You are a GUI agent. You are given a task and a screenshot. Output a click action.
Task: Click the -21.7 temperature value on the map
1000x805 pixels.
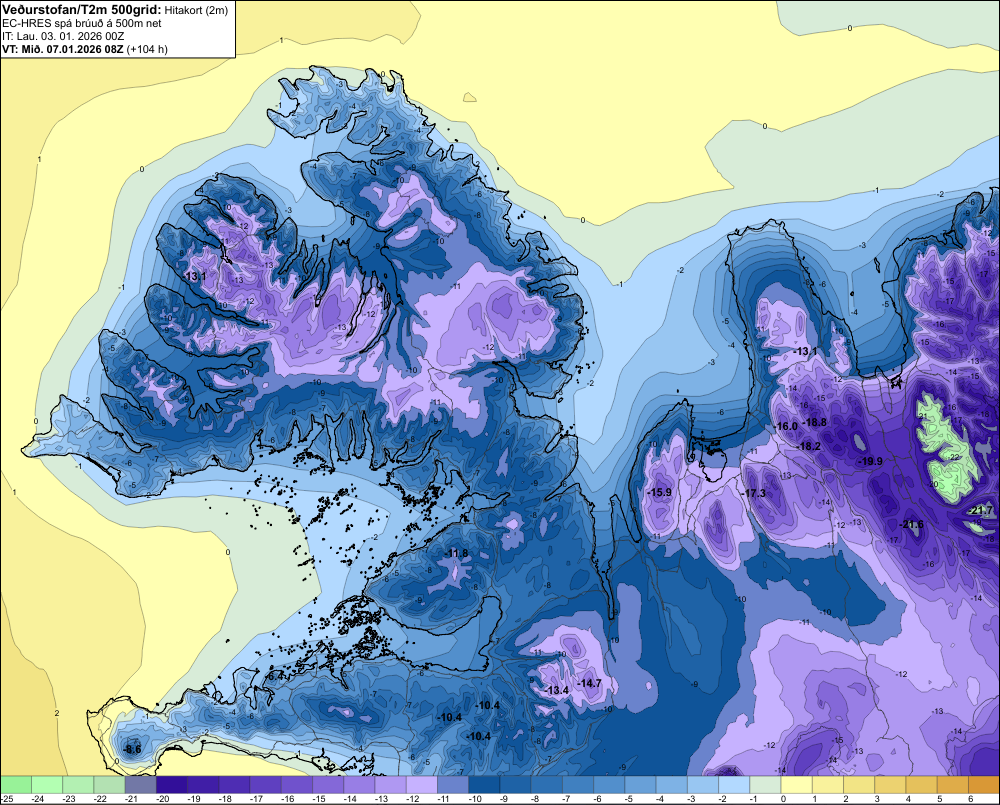point(981,510)
